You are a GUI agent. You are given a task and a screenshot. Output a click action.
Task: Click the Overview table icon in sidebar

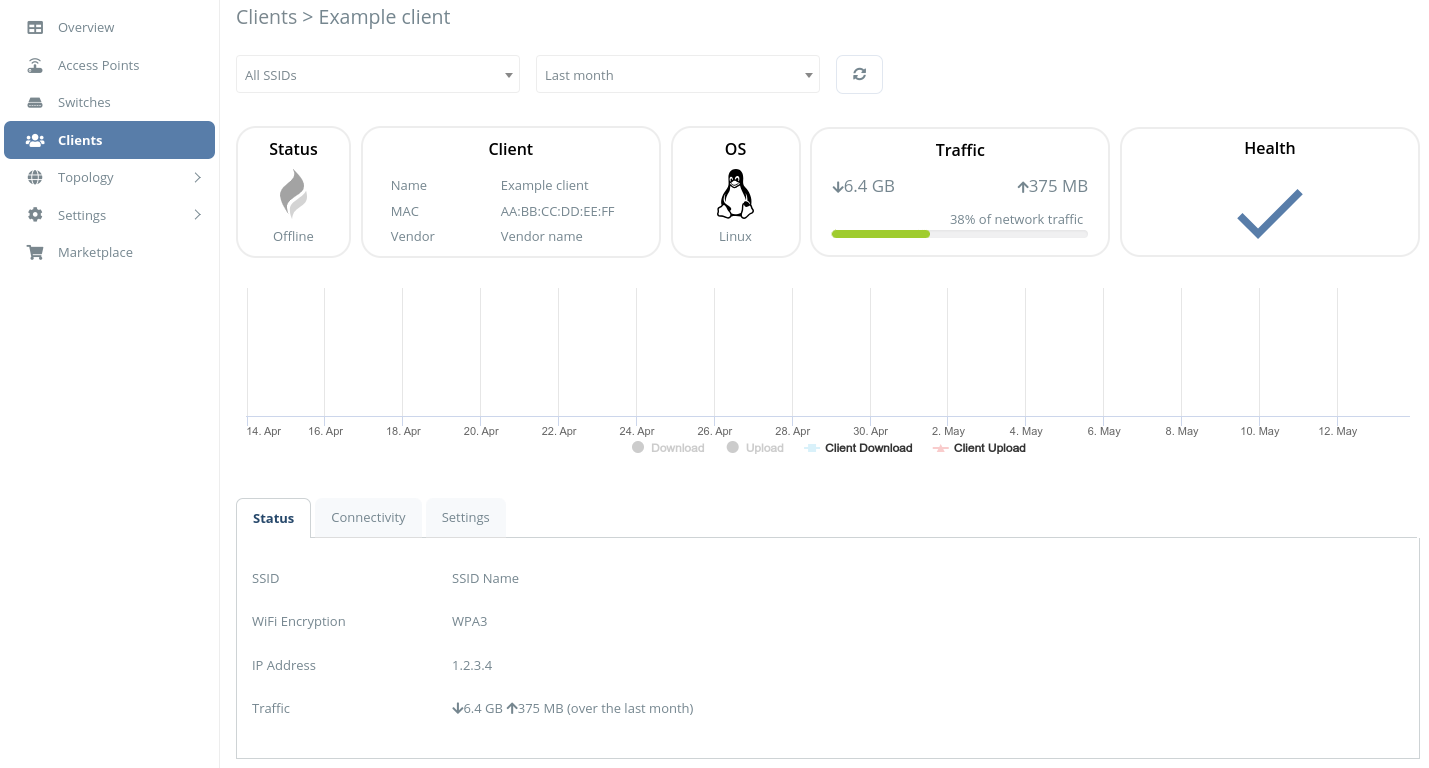[x=35, y=27]
